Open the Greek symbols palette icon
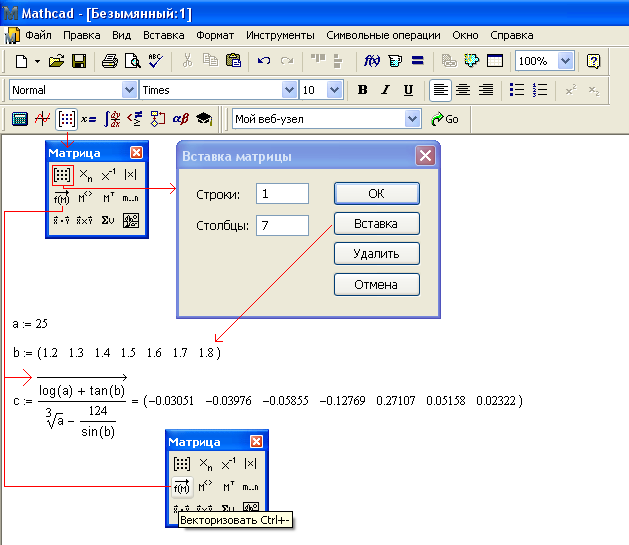Image resolution: width=629 pixels, height=545 pixels. [181, 119]
